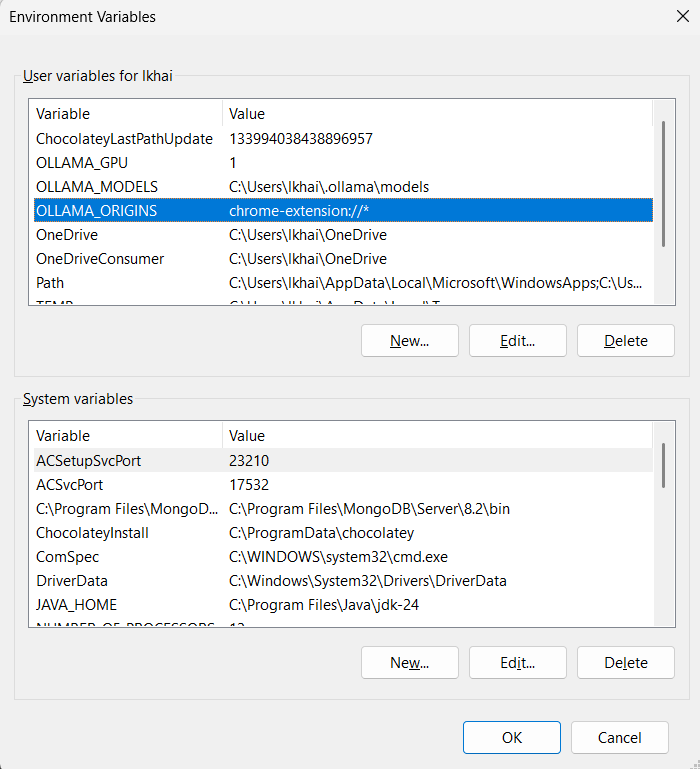
Task: Select the ComSpec system variable row
Action: click(x=343, y=557)
